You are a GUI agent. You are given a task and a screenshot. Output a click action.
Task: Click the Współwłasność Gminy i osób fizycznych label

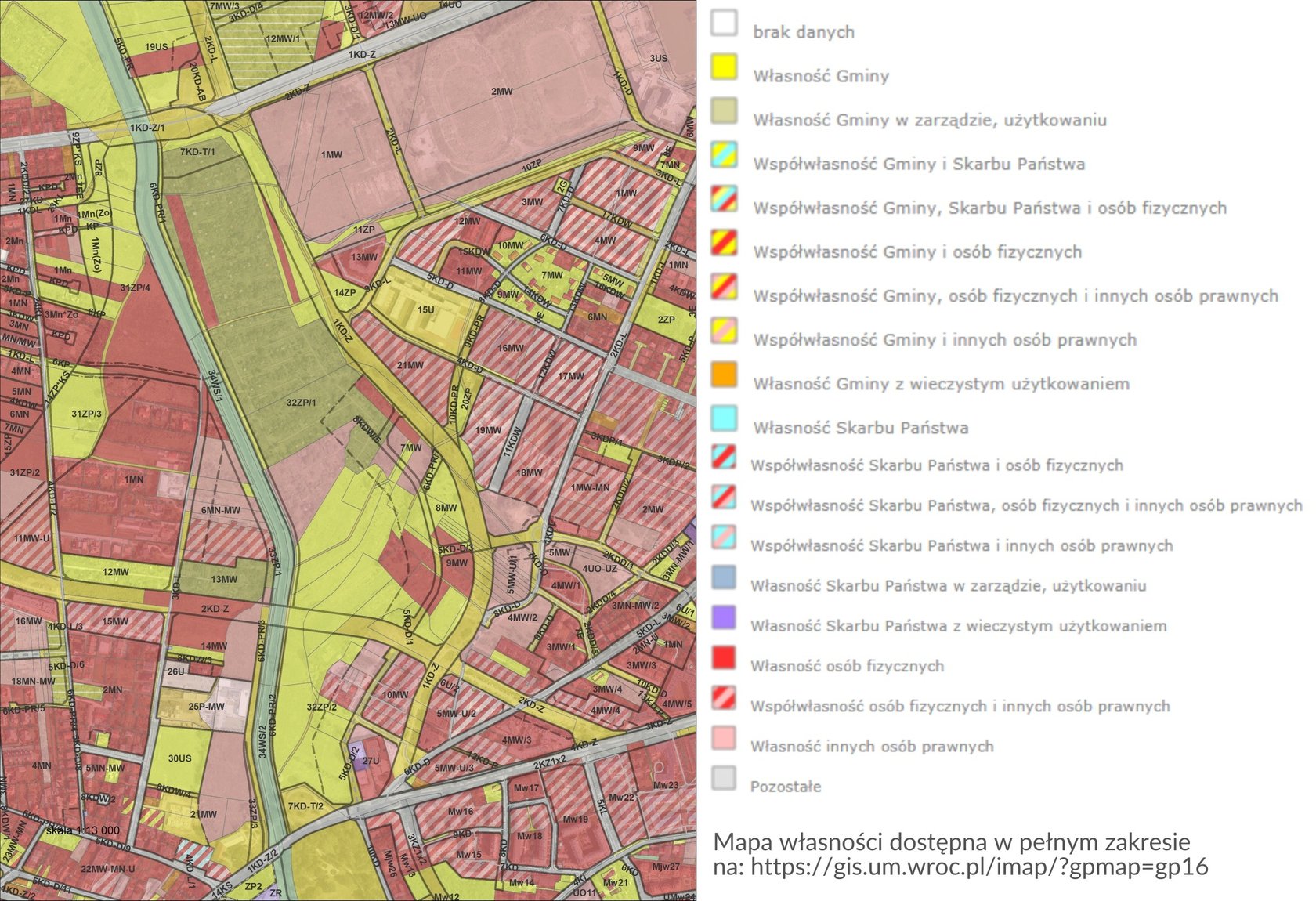916,251
